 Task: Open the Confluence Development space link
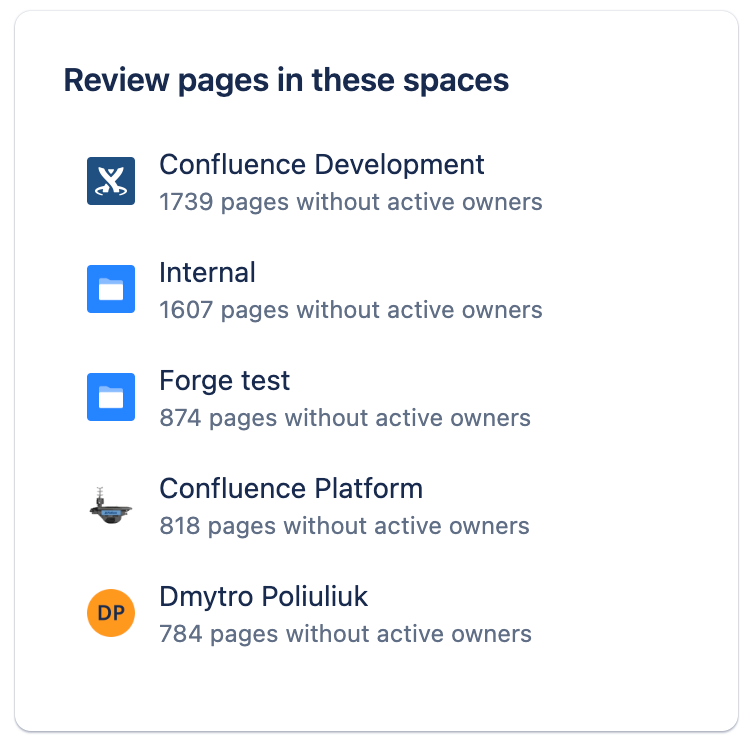(322, 165)
